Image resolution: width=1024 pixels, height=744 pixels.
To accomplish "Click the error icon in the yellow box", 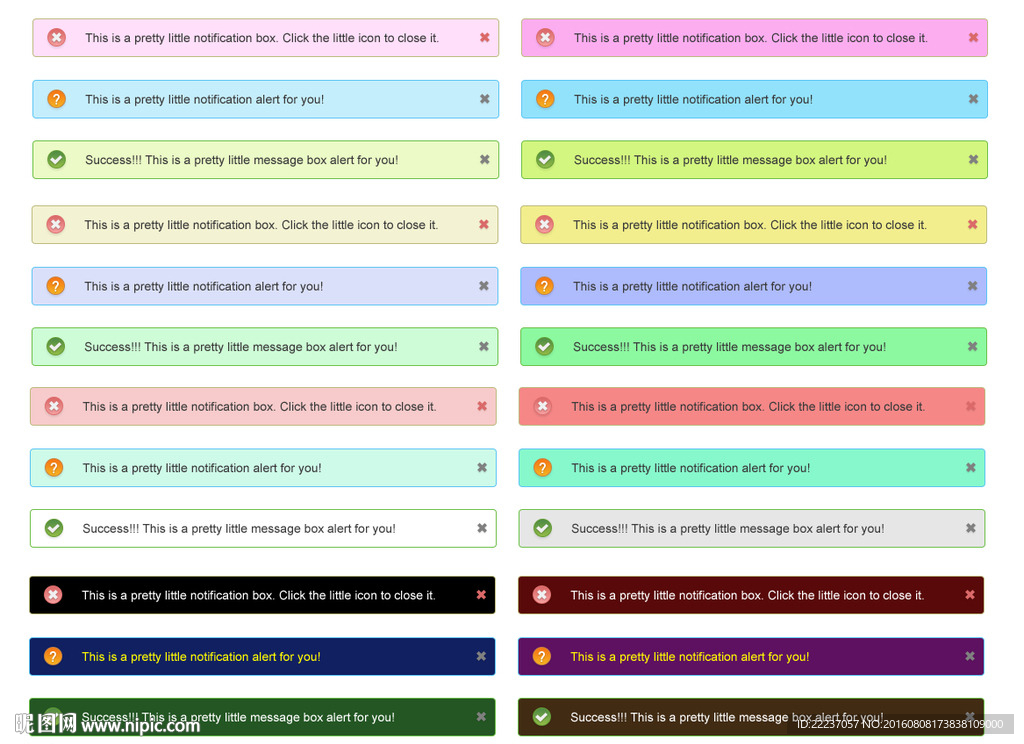I will [x=544, y=225].
